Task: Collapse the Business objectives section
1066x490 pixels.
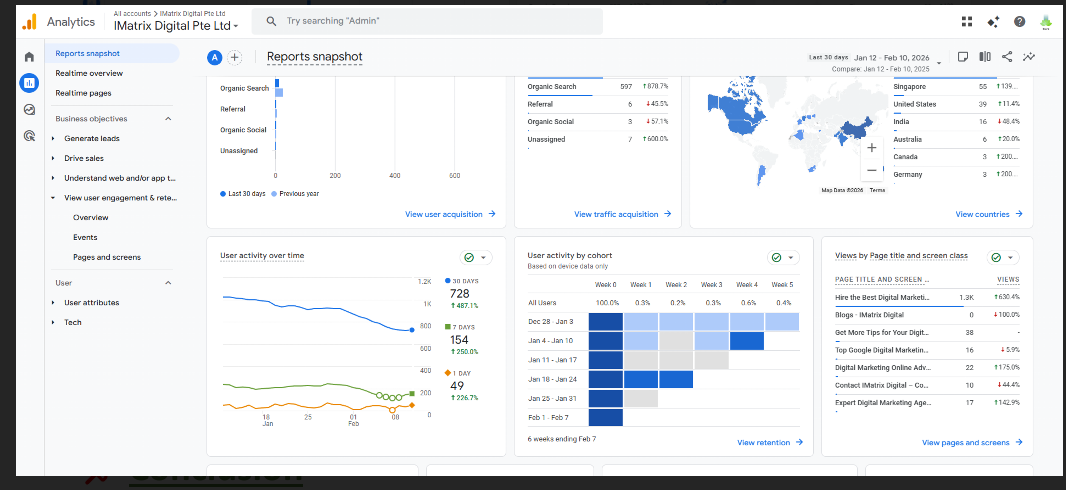Action: click(x=167, y=119)
